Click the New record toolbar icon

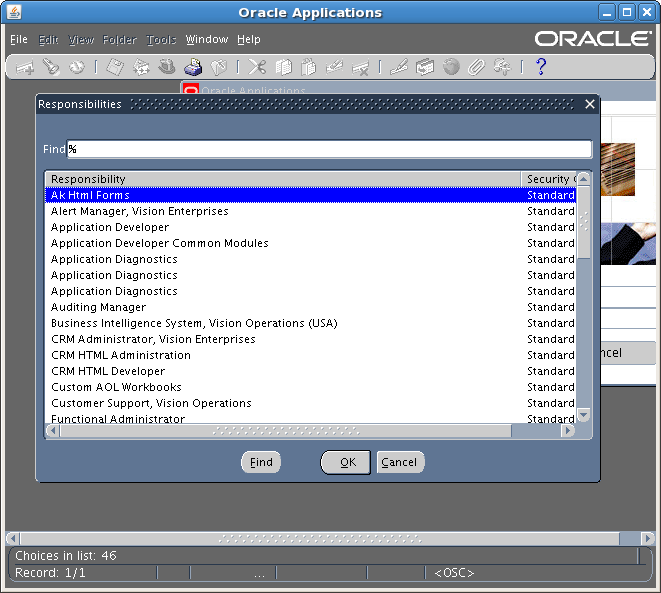pyautogui.click(x=25, y=67)
